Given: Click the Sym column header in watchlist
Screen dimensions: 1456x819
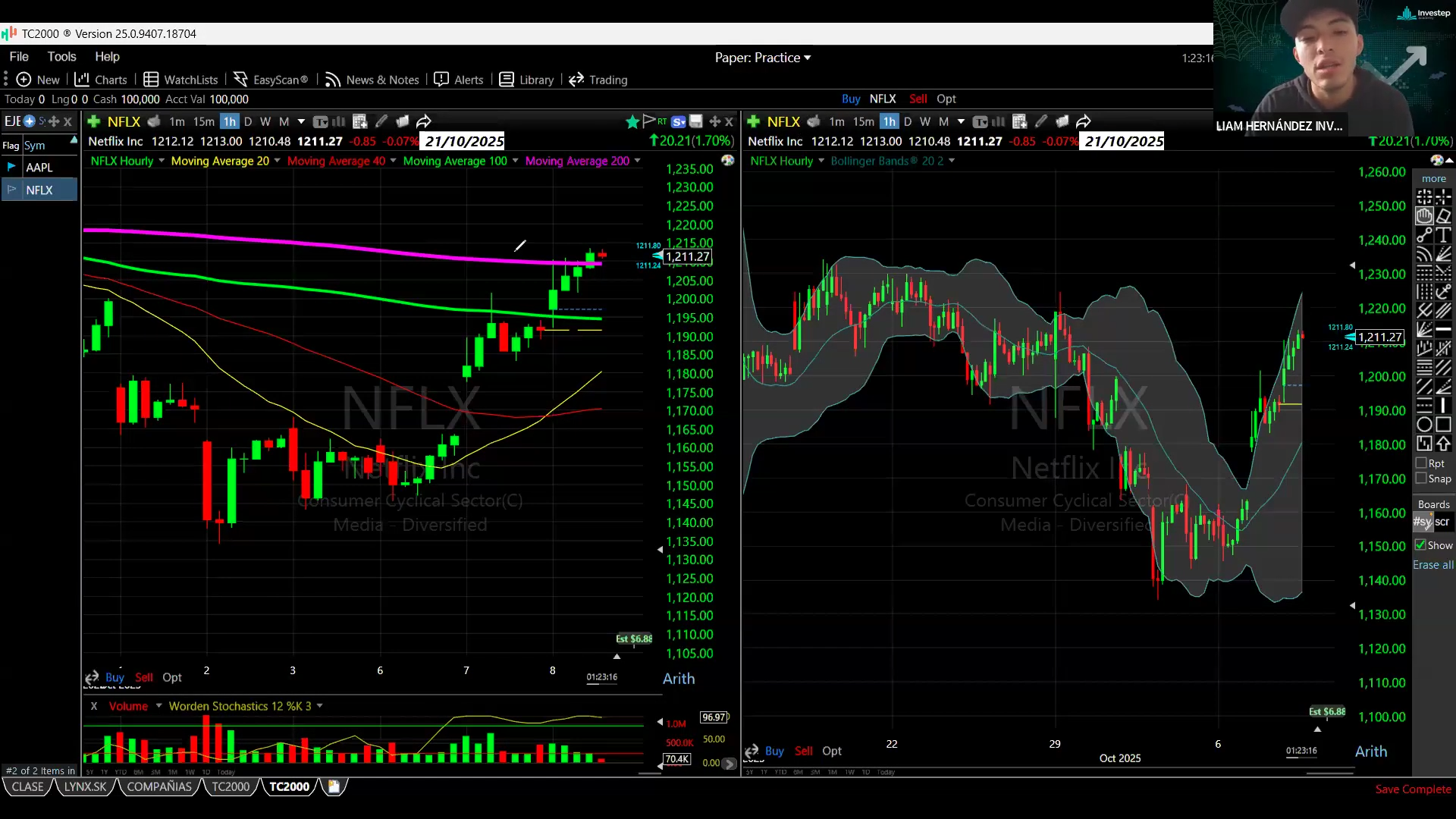Looking at the screenshot, I should [35, 145].
